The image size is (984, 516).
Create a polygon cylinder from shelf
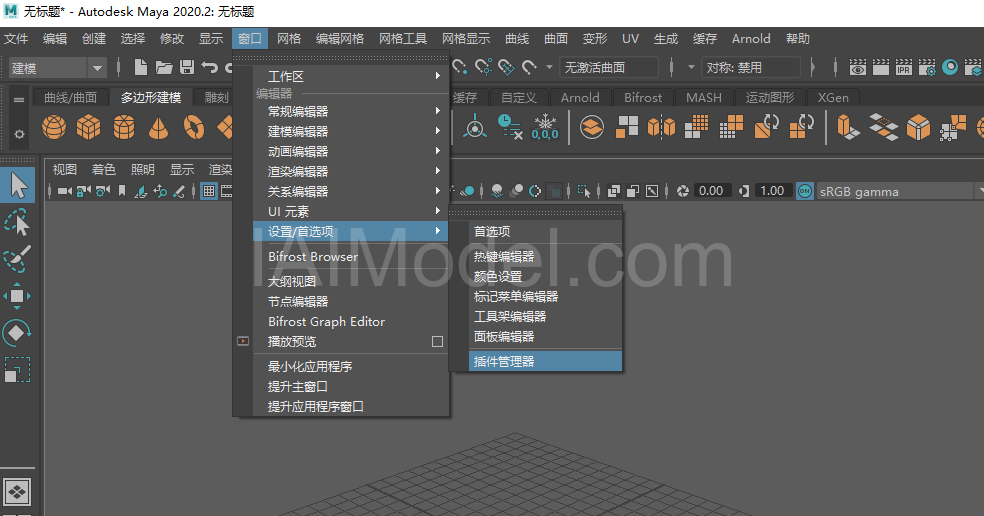pos(124,127)
